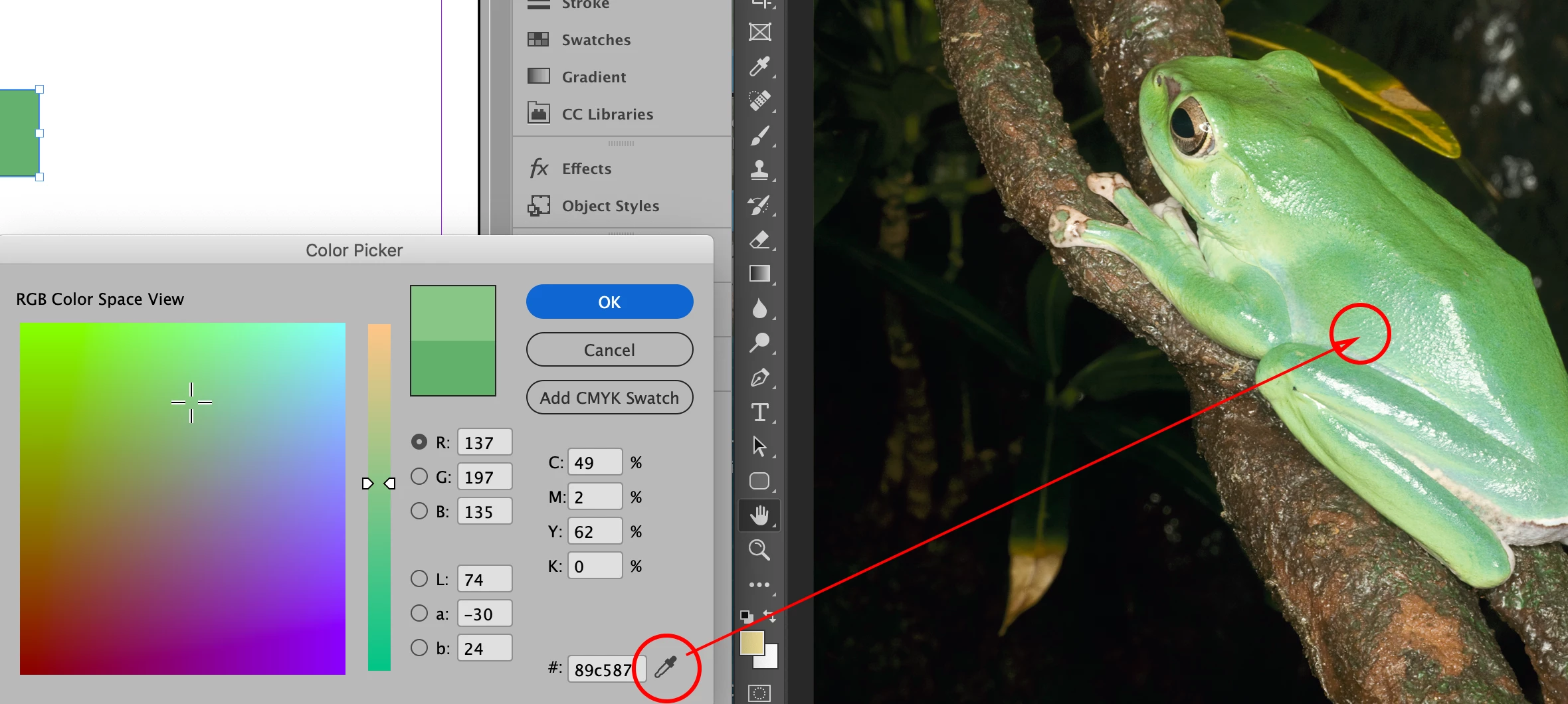Click the B value field showing 135
The image size is (1568, 704).
485,511
